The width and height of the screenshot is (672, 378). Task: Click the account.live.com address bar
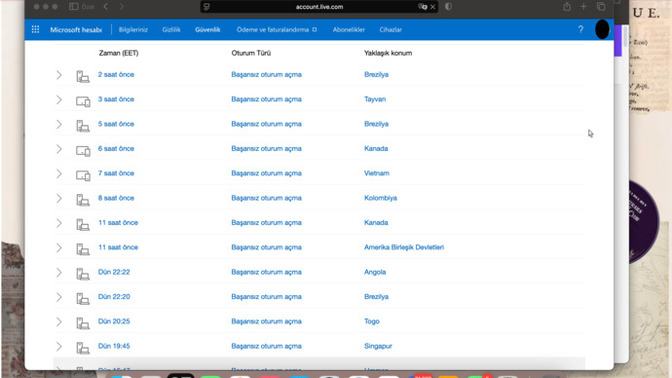(x=319, y=6)
